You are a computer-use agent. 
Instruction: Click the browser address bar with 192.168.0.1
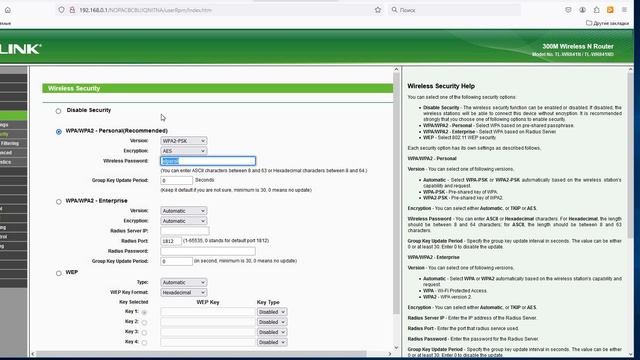(x=220, y=10)
